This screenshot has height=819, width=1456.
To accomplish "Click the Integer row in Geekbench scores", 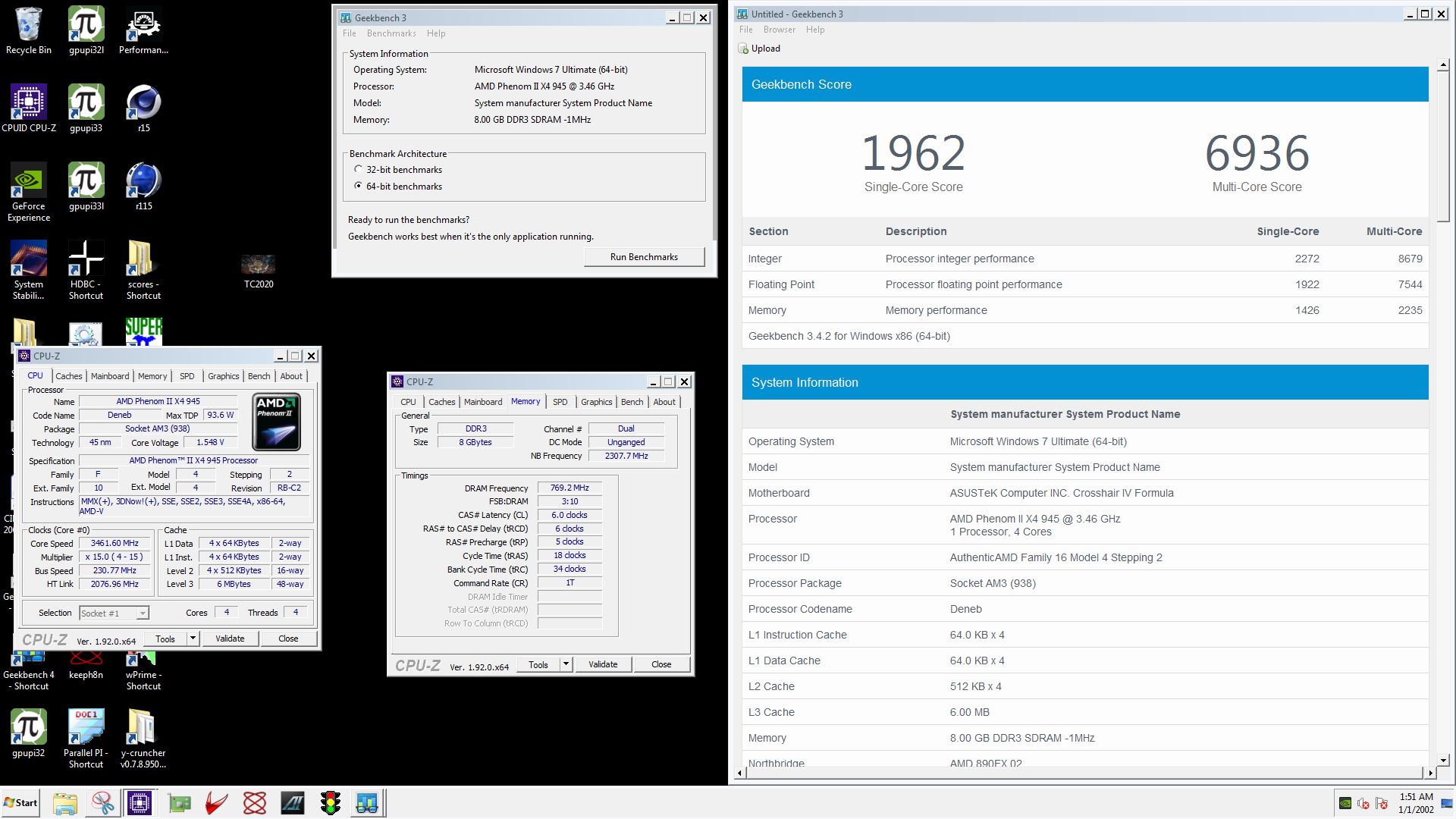I will click(1085, 259).
